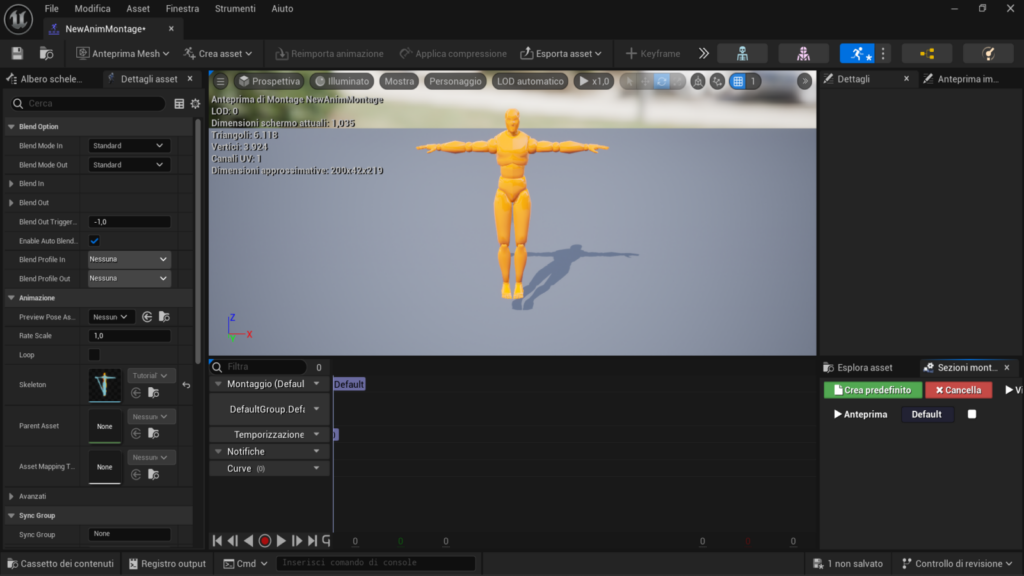This screenshot has height=576, width=1024.
Task: Check the box next to Default section
Action: (972, 414)
